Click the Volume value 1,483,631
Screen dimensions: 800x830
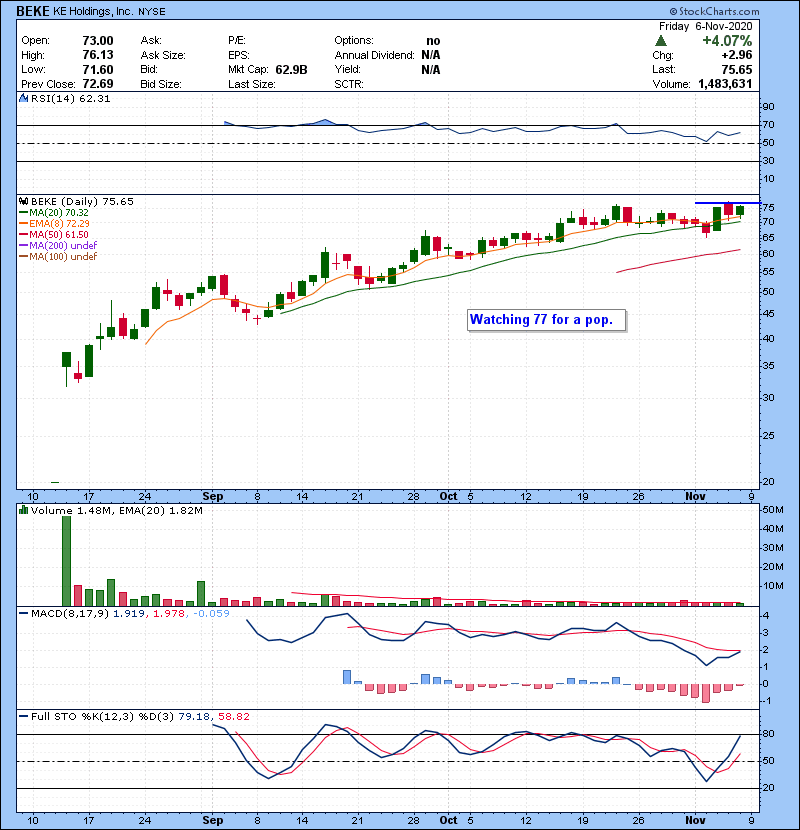point(725,84)
